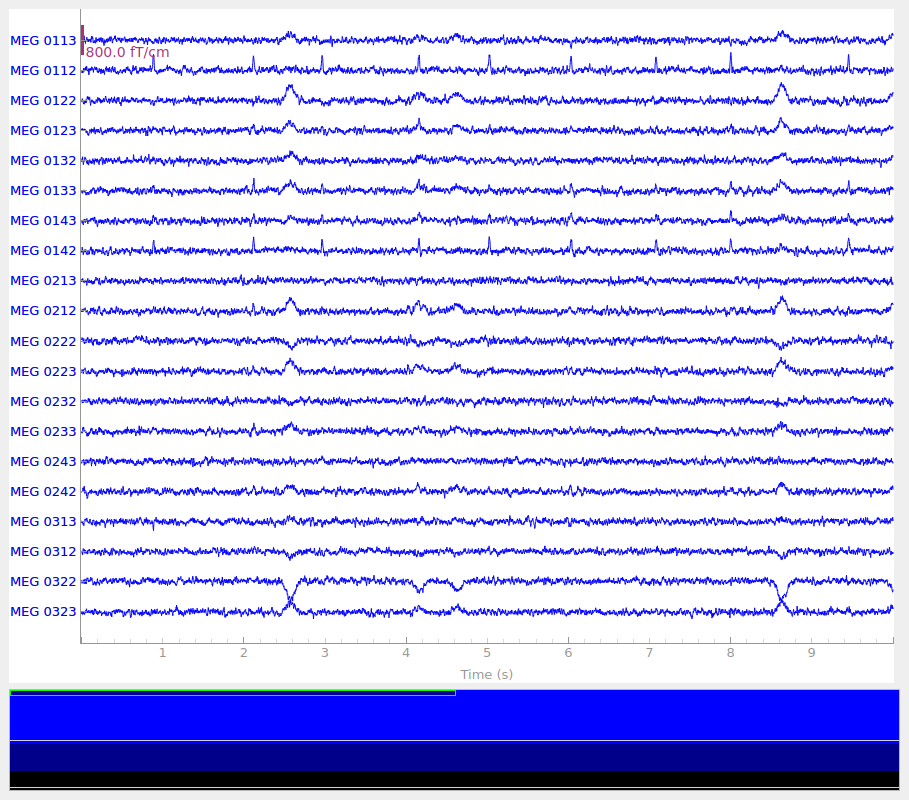
Task: Mark channel MEG 0113 as bad
Action: [43, 41]
